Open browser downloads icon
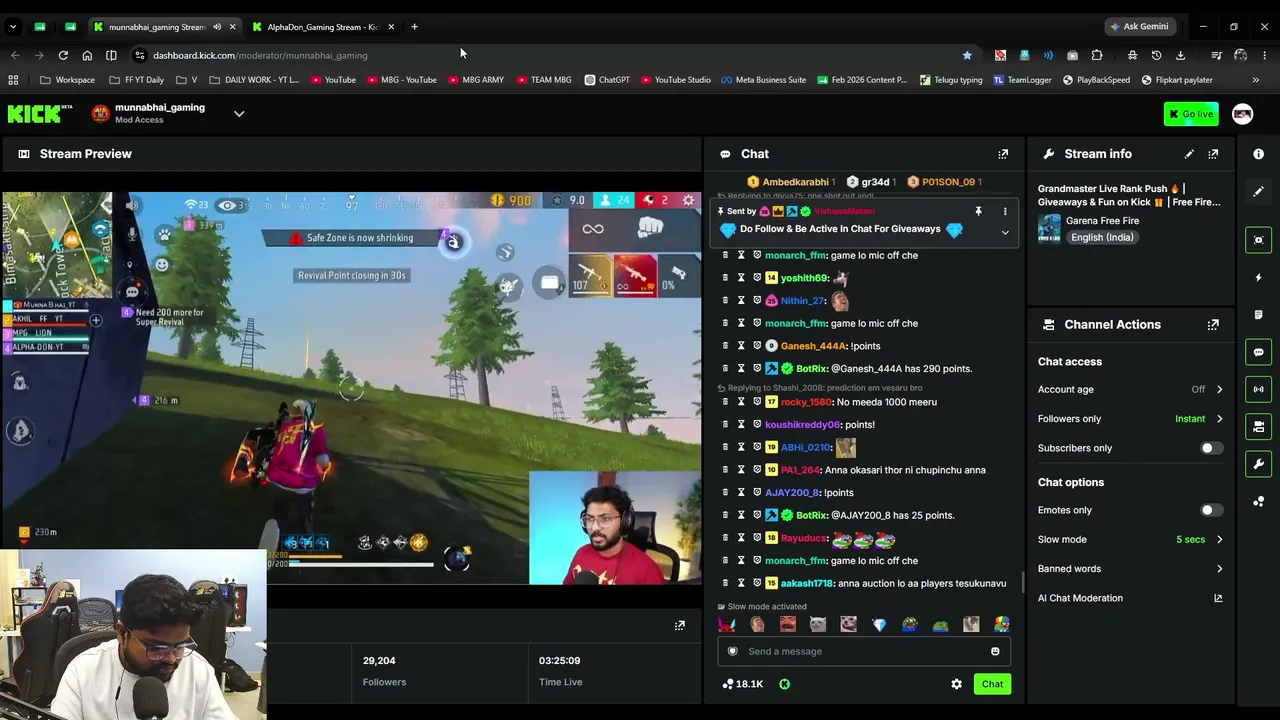Image resolution: width=1280 pixels, height=720 pixels. pos(1180,55)
